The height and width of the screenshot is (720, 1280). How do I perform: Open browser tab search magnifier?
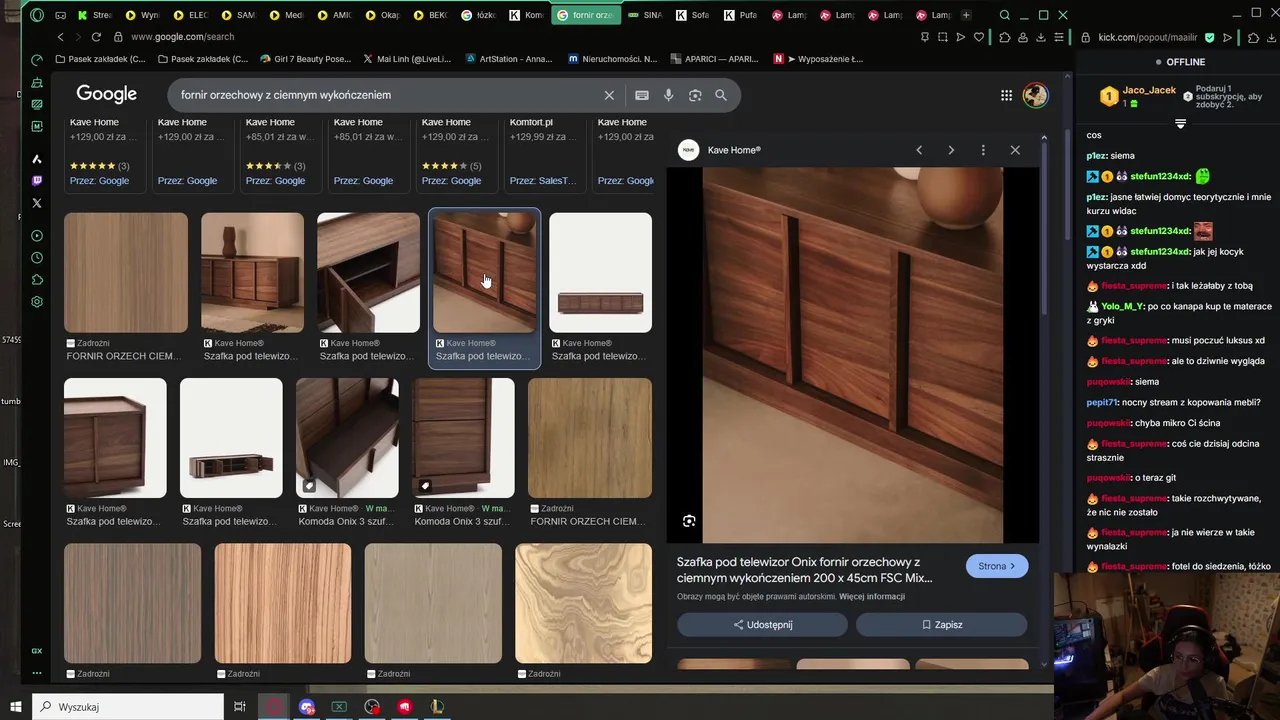[1005, 15]
